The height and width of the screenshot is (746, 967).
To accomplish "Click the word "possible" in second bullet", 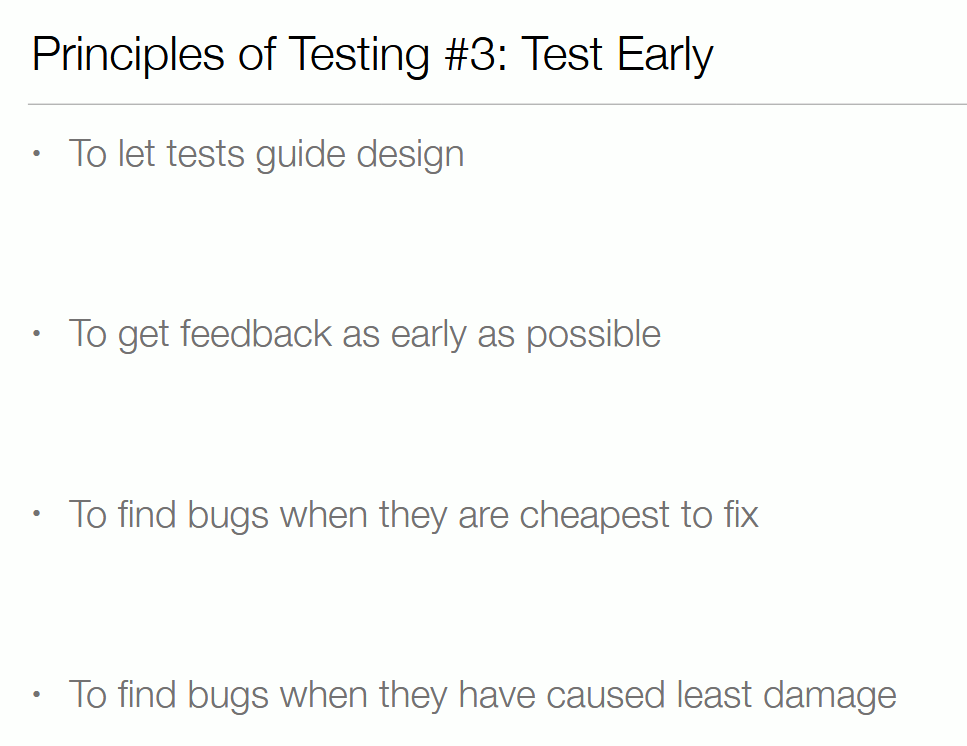I will point(593,335).
